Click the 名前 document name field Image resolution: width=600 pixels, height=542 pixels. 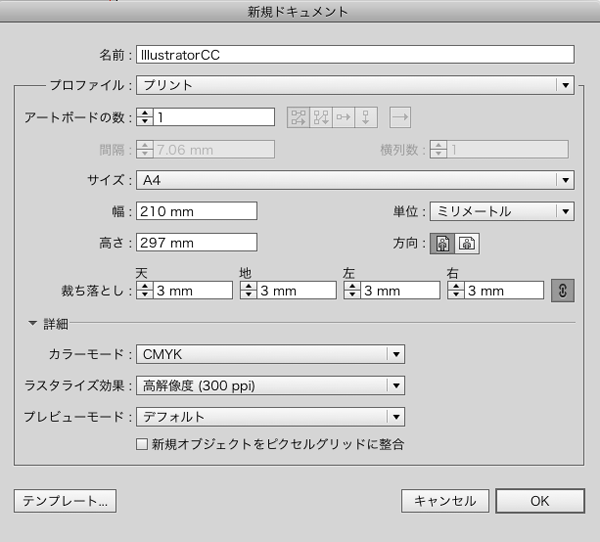(355, 54)
